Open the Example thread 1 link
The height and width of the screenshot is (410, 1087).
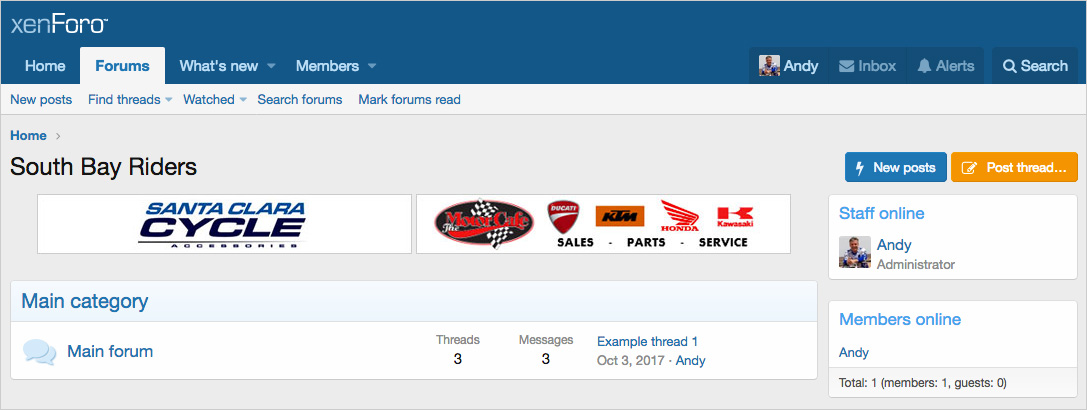point(647,341)
